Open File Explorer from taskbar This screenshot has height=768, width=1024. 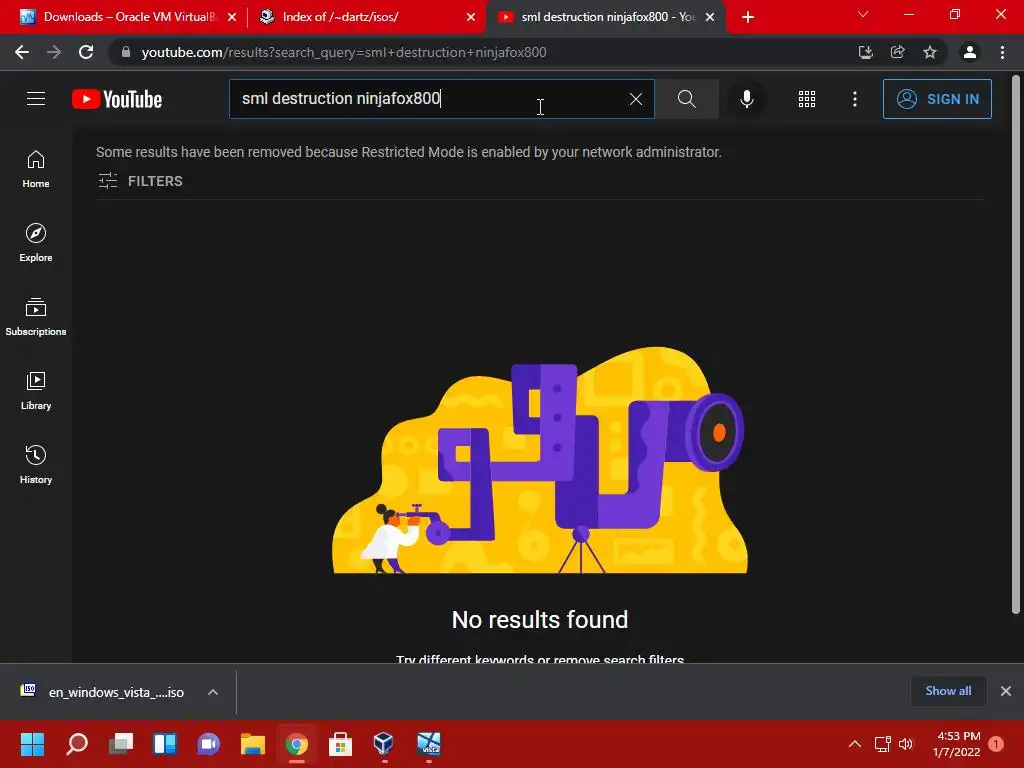tap(253, 744)
